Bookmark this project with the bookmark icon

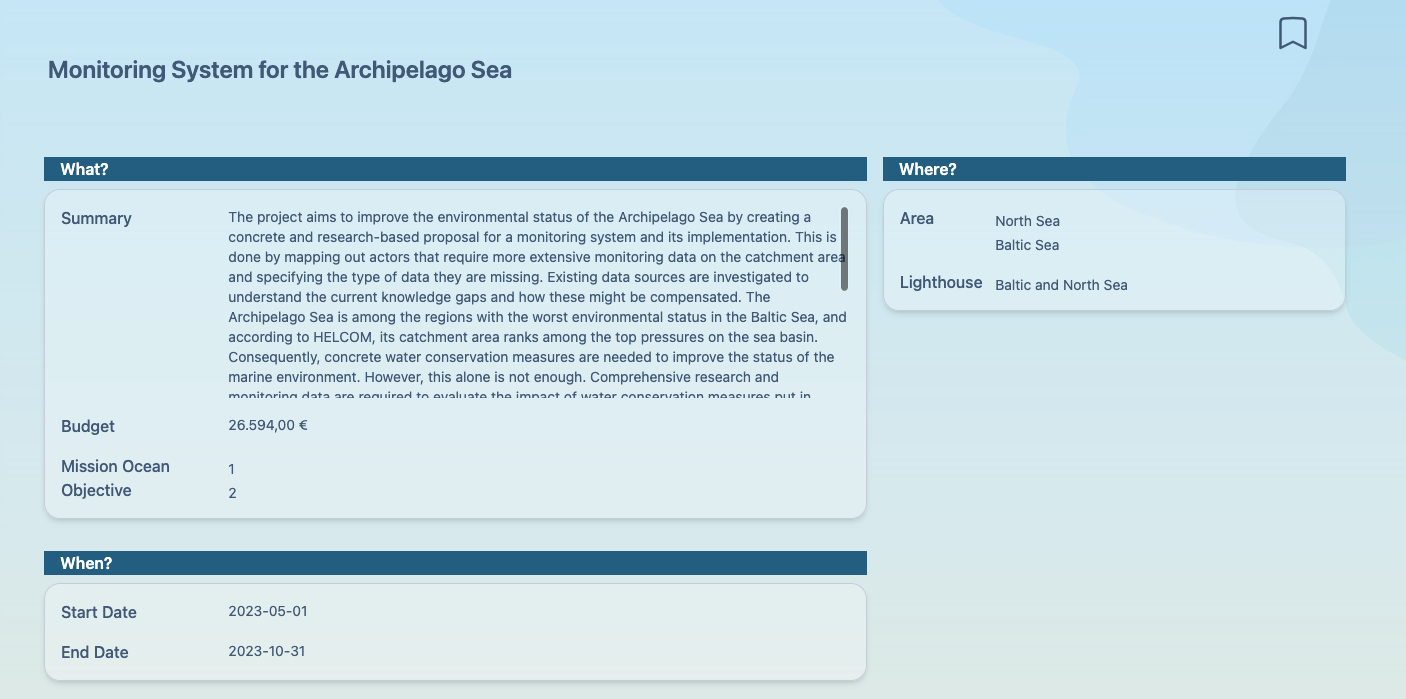click(x=1293, y=33)
